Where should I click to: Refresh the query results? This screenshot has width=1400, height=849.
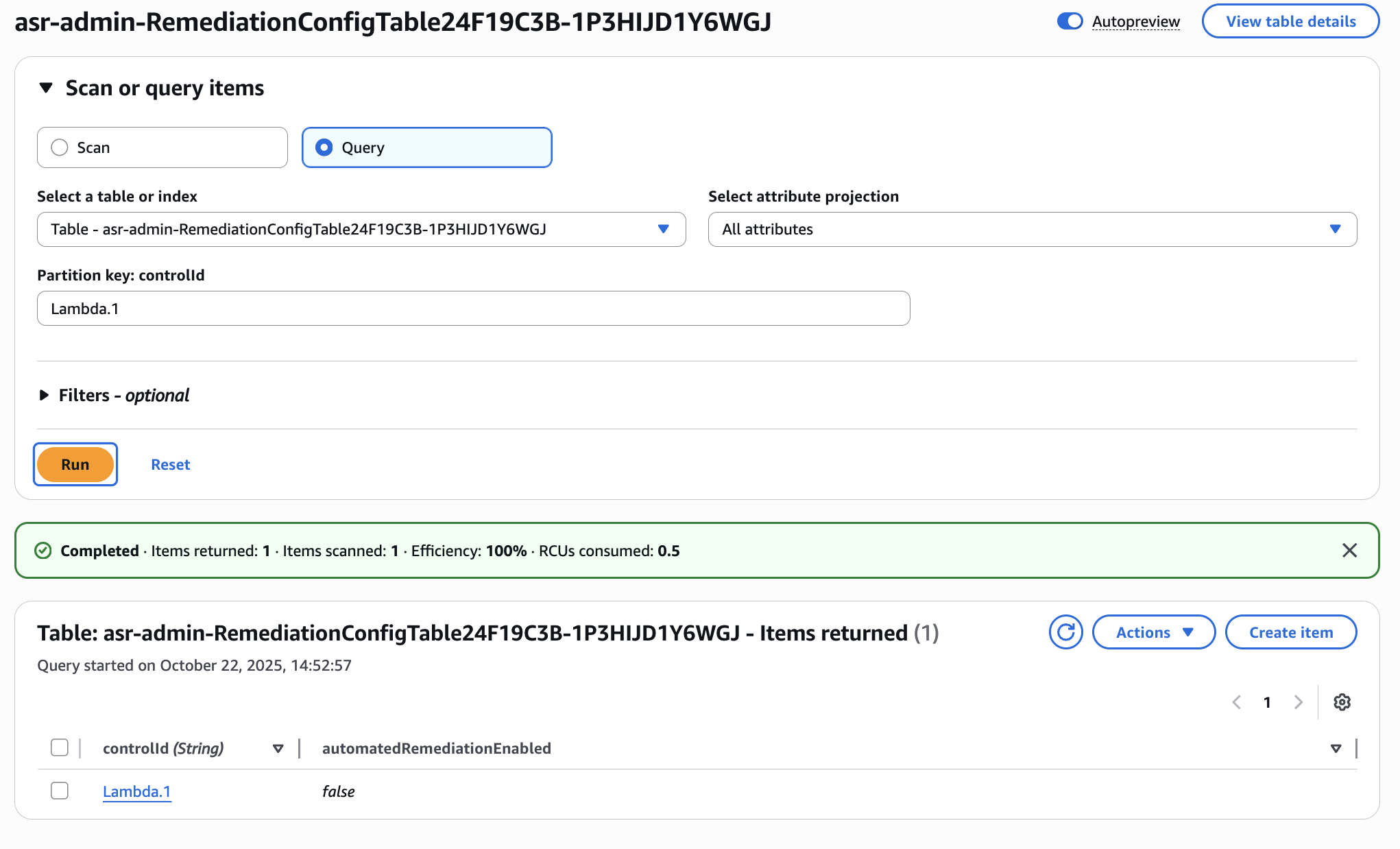pos(1065,632)
